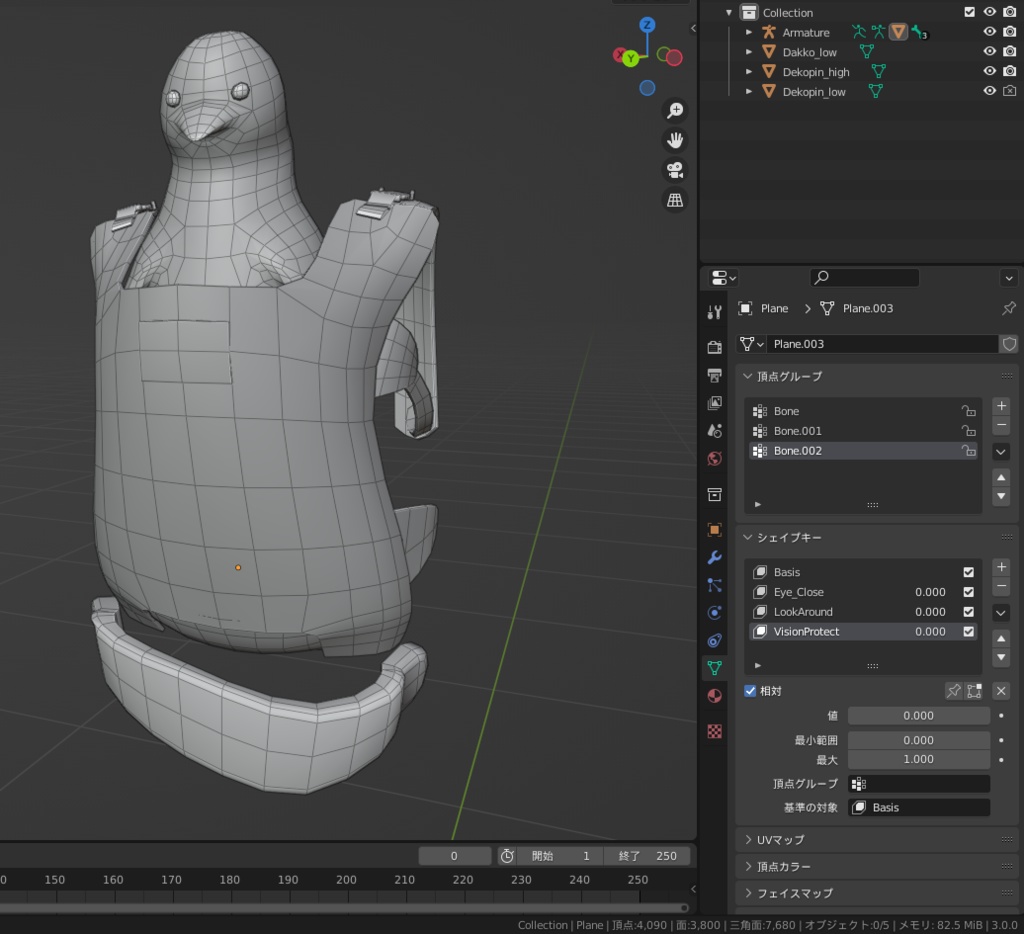
Task: Uncheck the 相対 (relative) checkbox
Action: [x=750, y=691]
